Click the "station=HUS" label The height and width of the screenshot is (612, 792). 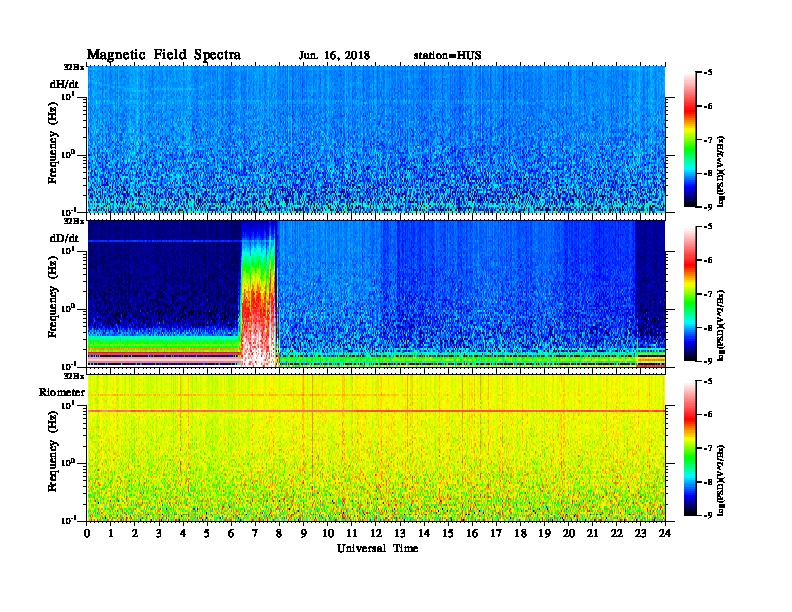click(x=447, y=56)
